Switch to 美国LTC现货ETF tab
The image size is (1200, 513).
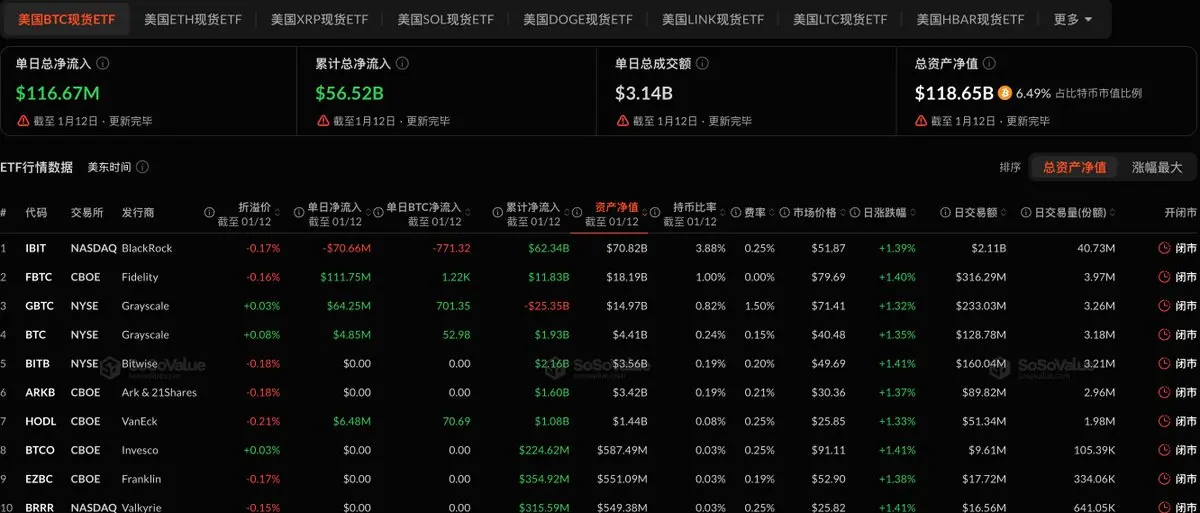(840, 19)
